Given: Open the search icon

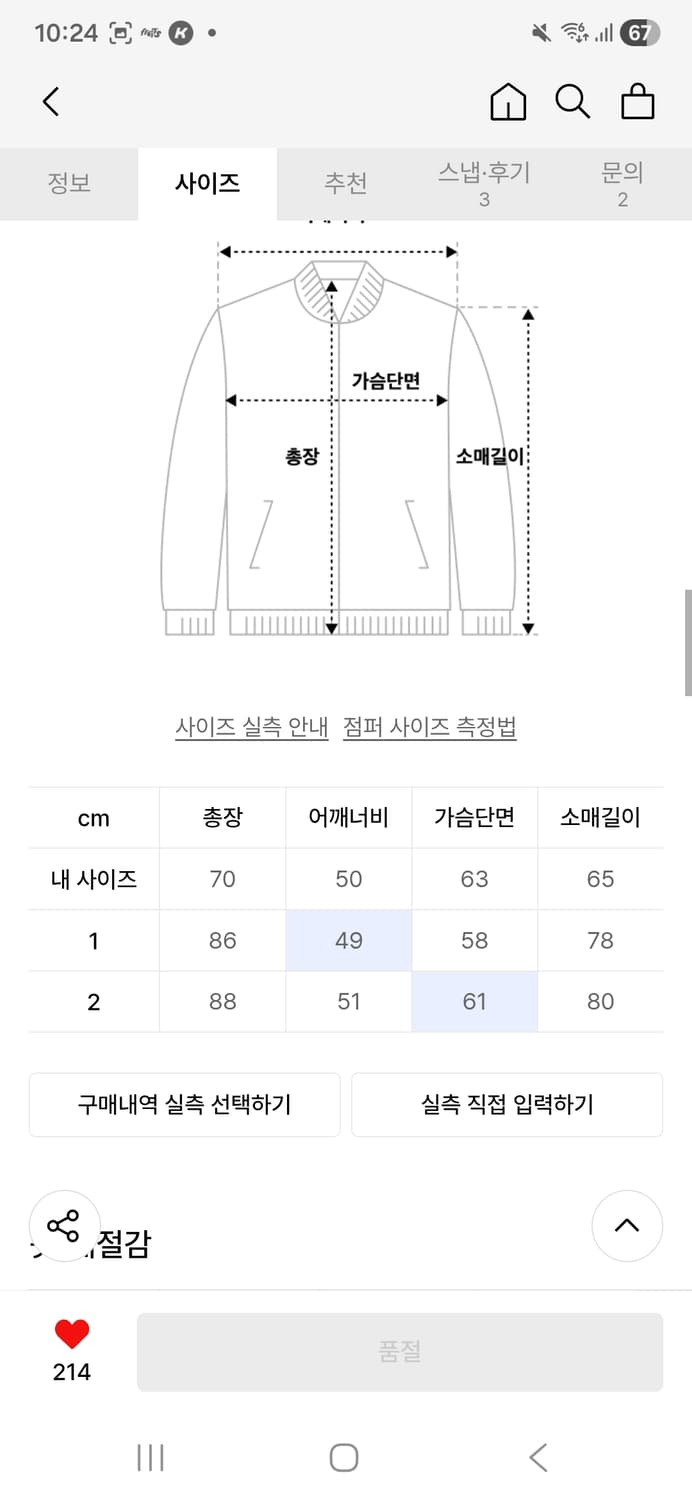Looking at the screenshot, I should pos(572,101).
